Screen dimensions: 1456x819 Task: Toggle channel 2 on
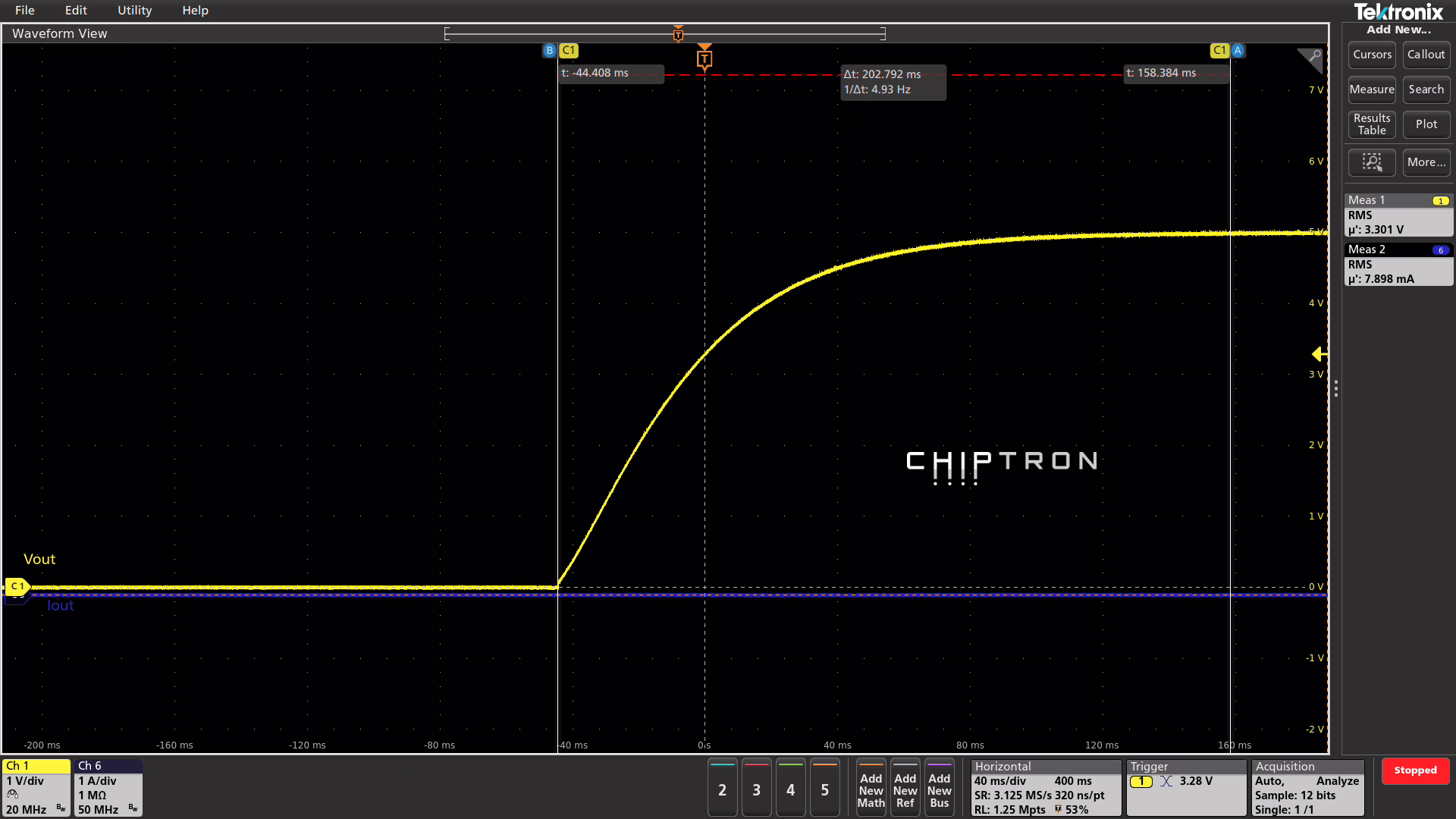(x=722, y=789)
